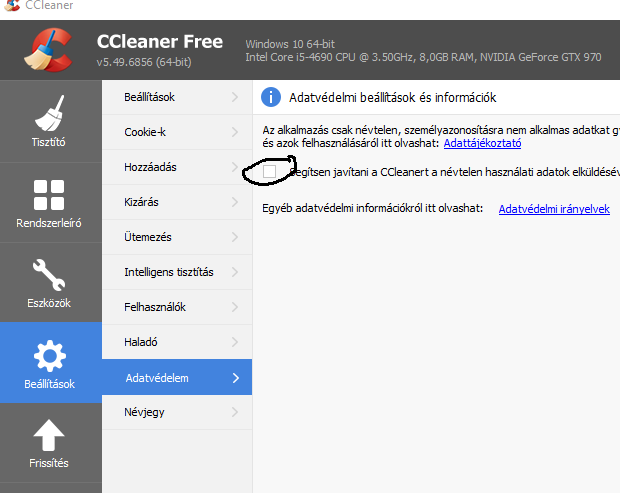Select the Felhasználók menu item
This screenshot has height=493, width=620.
pyautogui.click(x=177, y=307)
